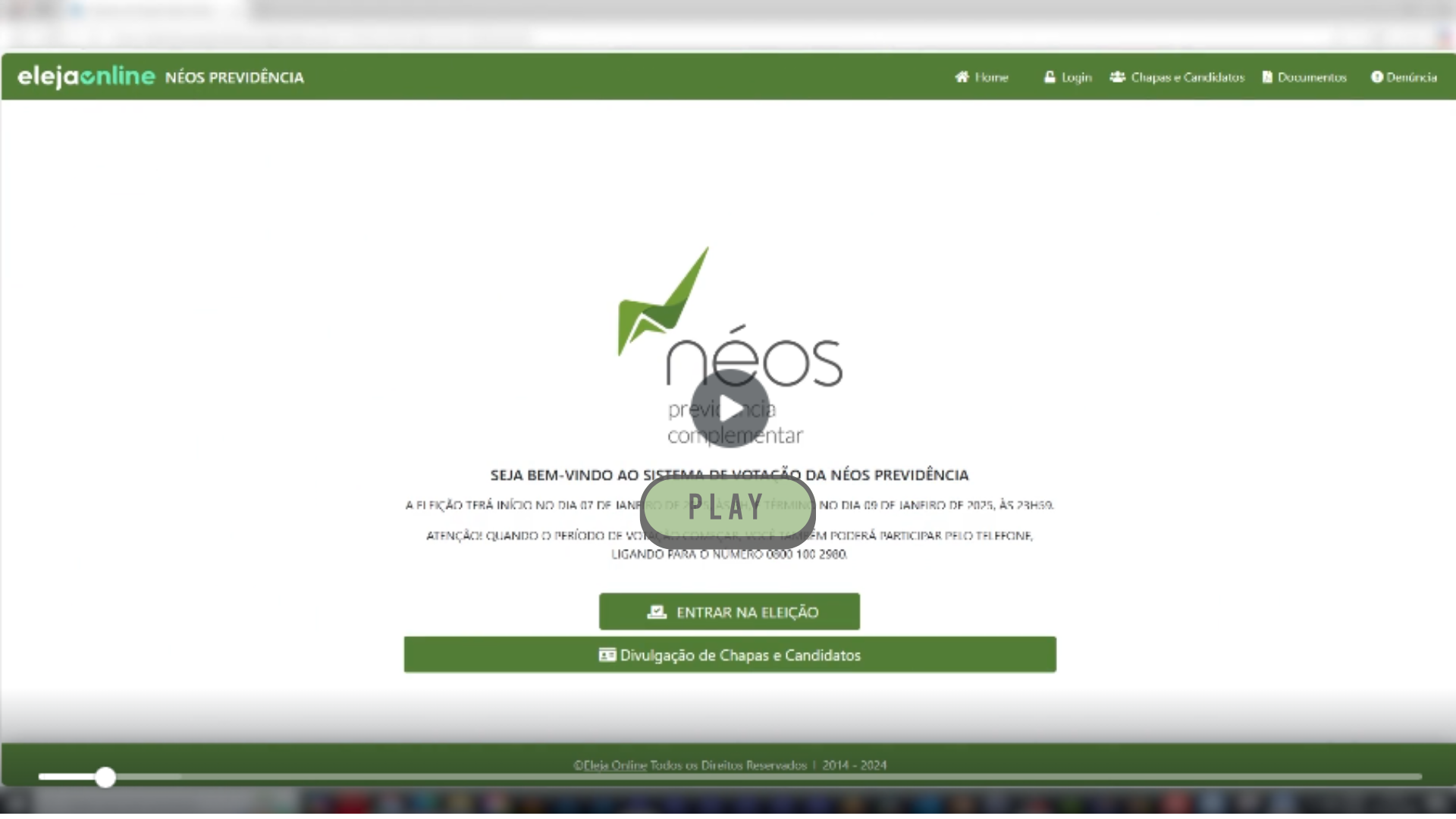Viewport: 1456px width, 819px height.
Task: Go to Chapas e Candidatos menu
Action: 1188,77
